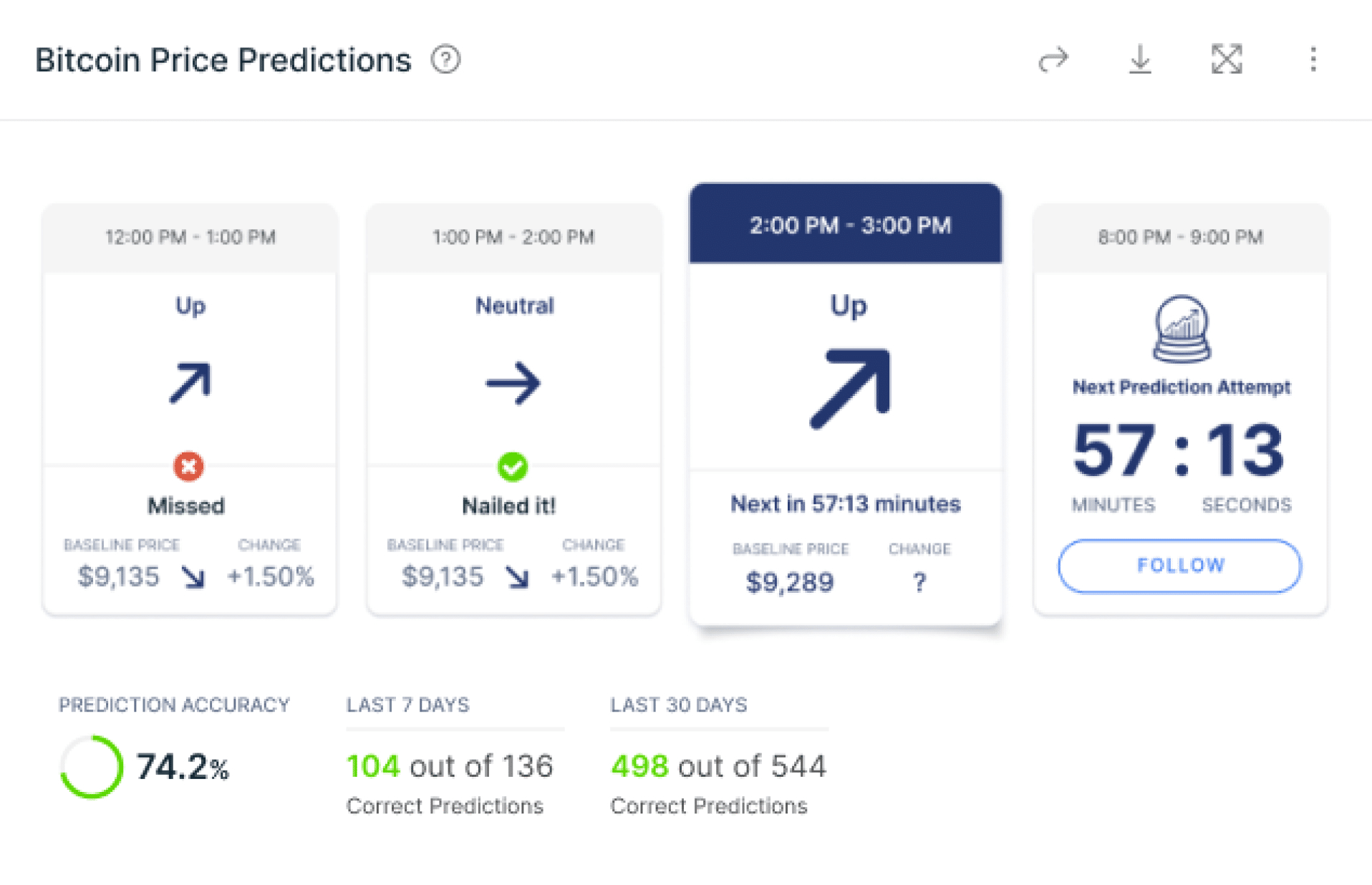
Task: Click the large Up arrow icon
Action: pos(850,388)
